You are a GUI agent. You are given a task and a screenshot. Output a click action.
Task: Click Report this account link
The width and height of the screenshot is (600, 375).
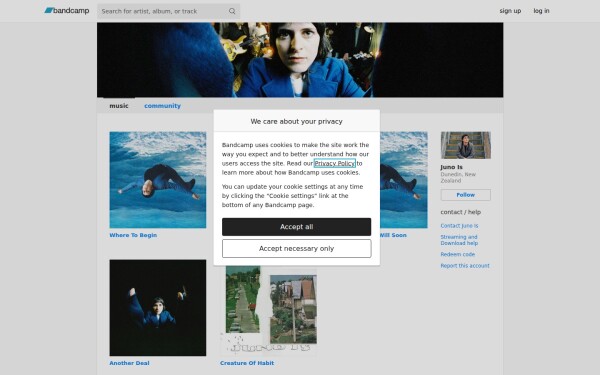[x=465, y=266]
